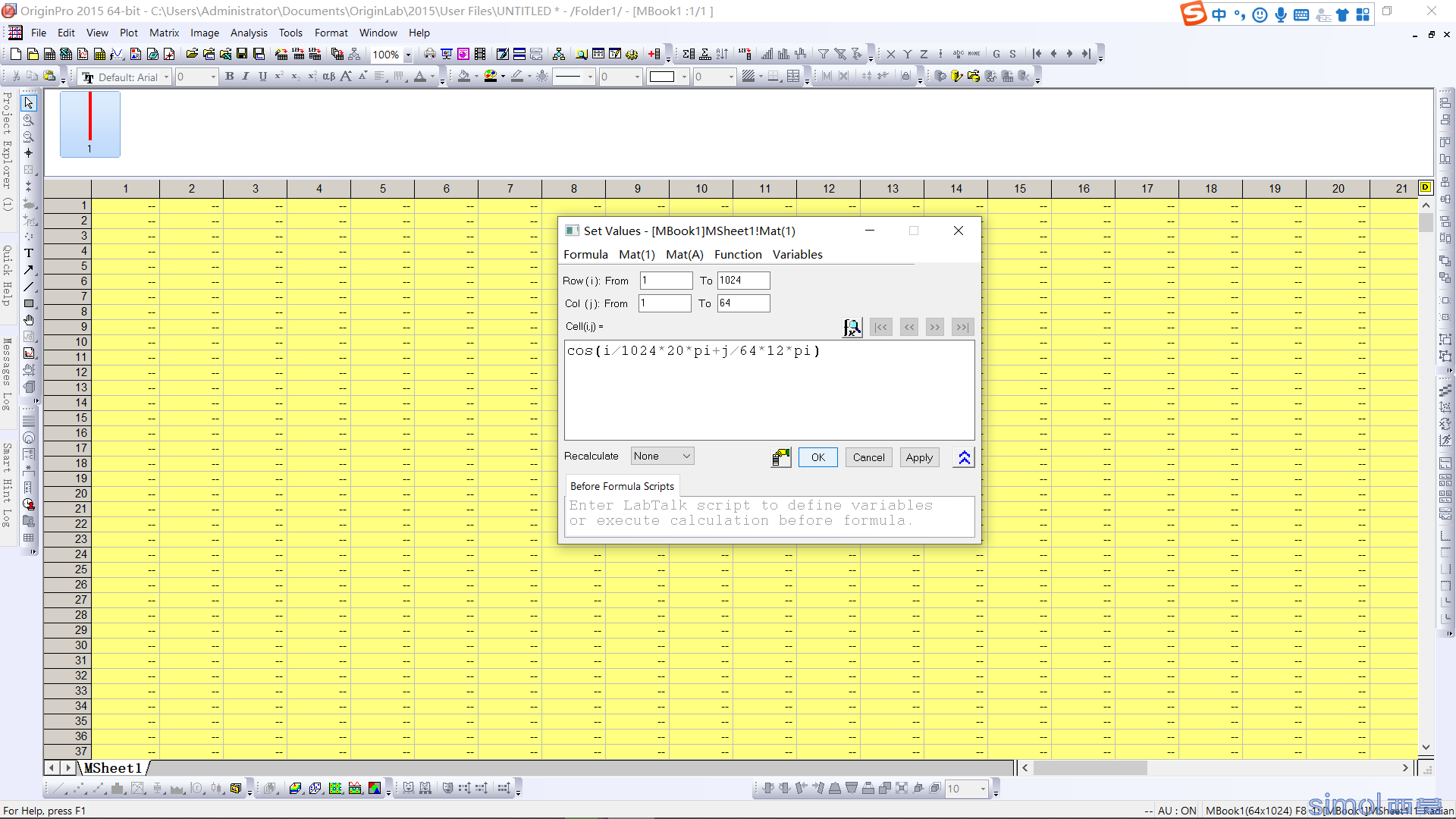Click the Project Explorer hierarchy icon
Image resolution: width=1456 pixels, height=819 pixels.
pyautogui.click(x=558, y=54)
